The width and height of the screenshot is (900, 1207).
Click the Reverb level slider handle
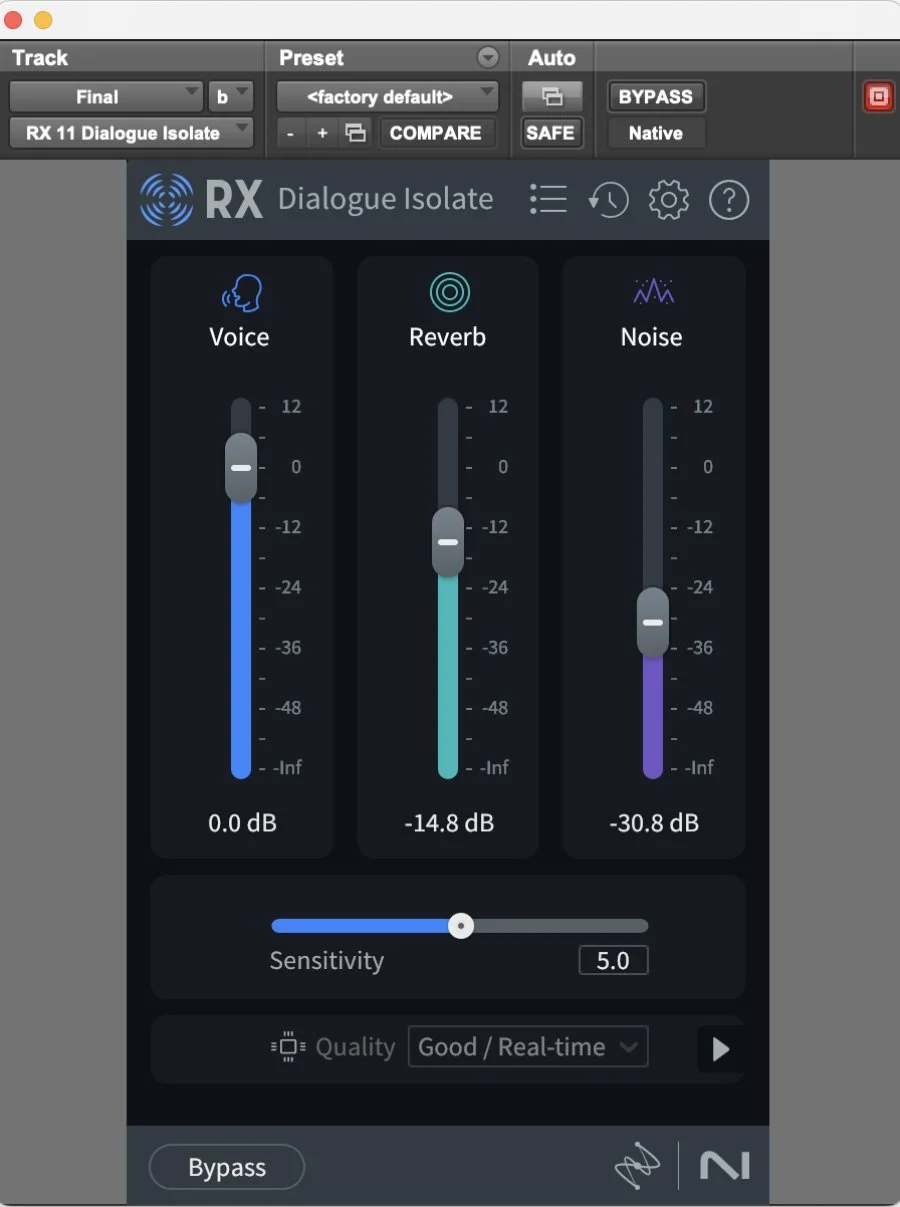(x=448, y=542)
